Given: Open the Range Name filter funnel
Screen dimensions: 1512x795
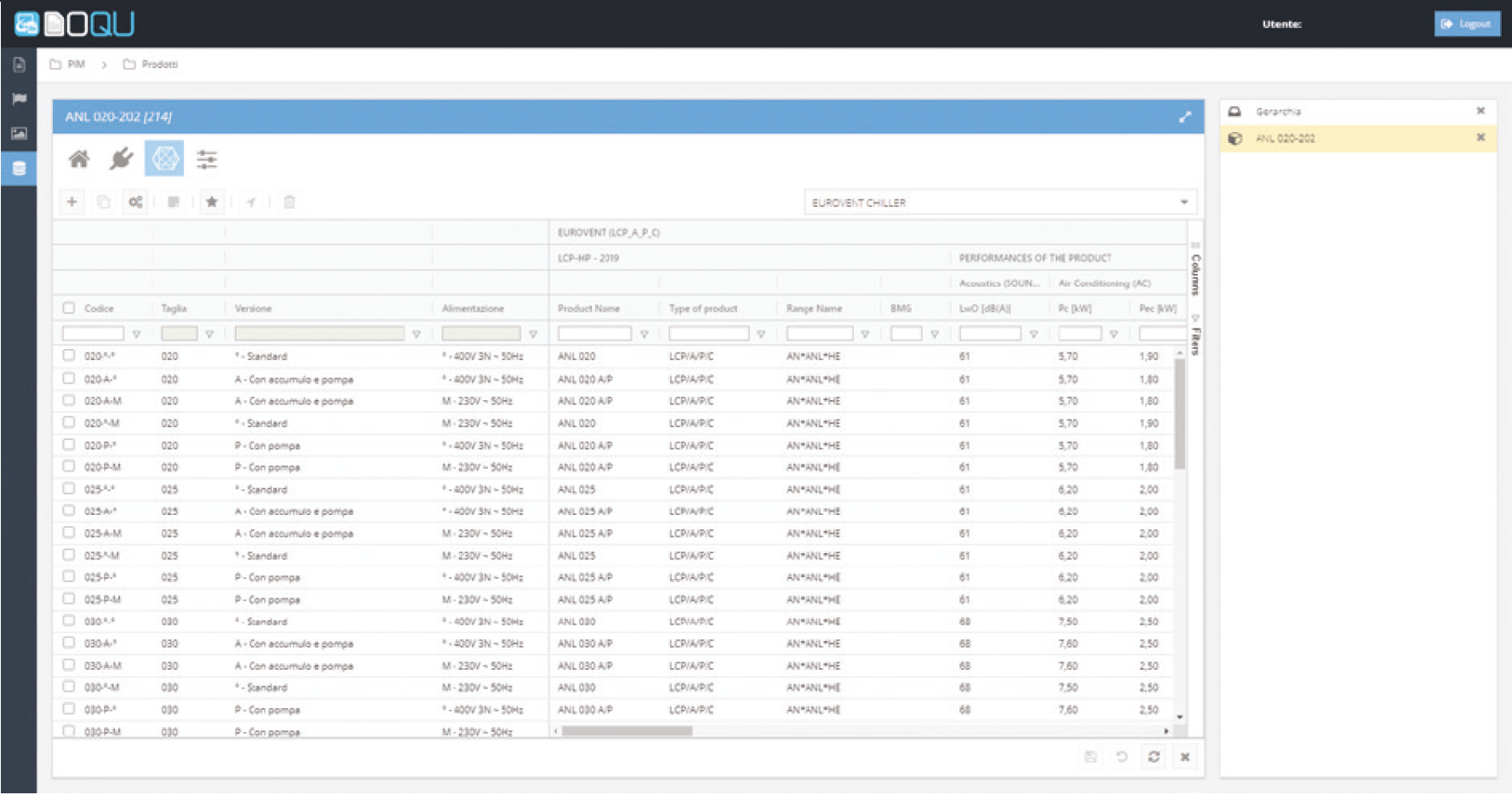Looking at the screenshot, I should (x=865, y=335).
